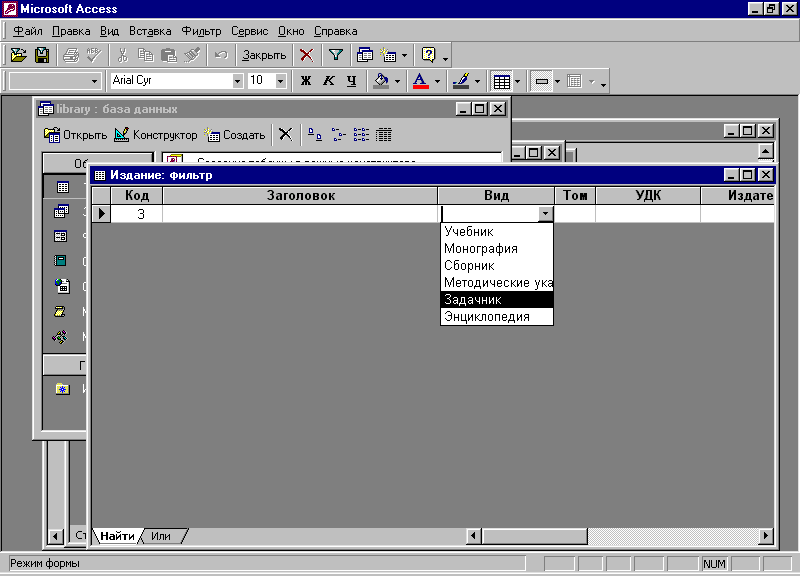The image size is (800, 576).
Task: Click the Заголовок column header
Action: click(300, 195)
